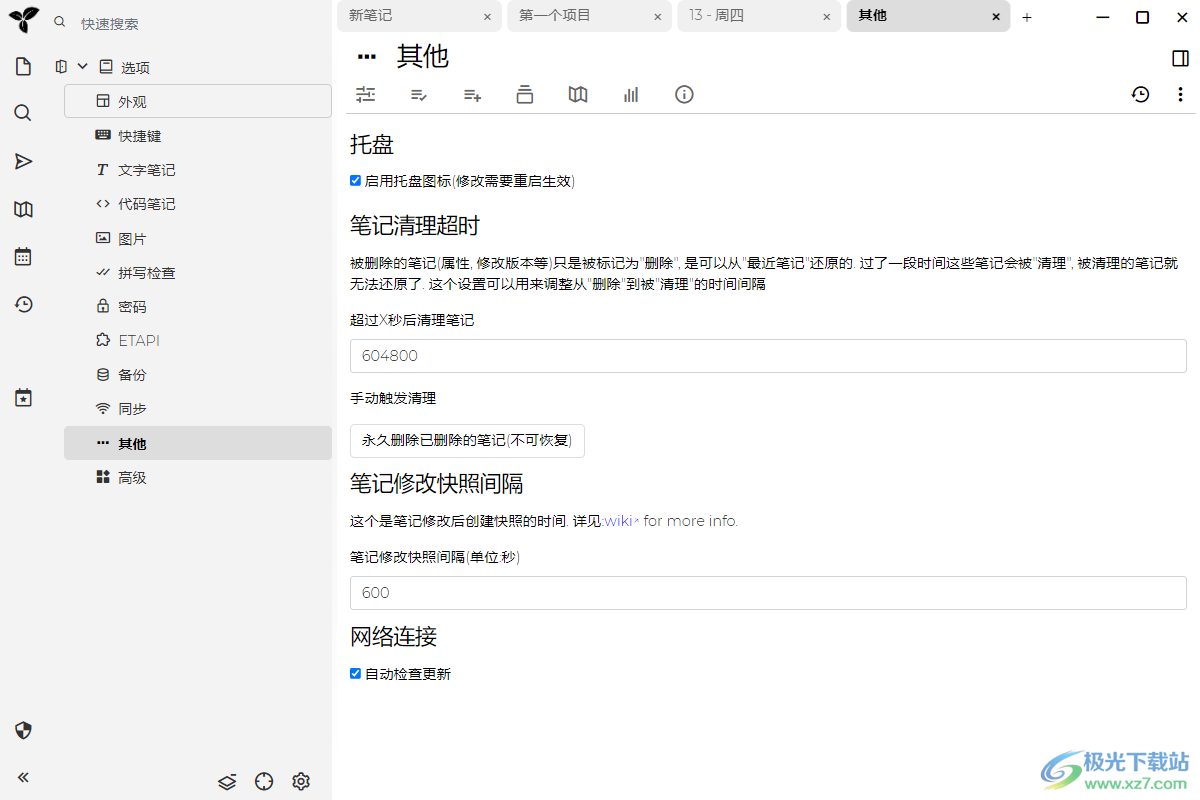The width and height of the screenshot is (1200, 800).
Task: Open search notes icon in sidebar
Action: (23, 112)
